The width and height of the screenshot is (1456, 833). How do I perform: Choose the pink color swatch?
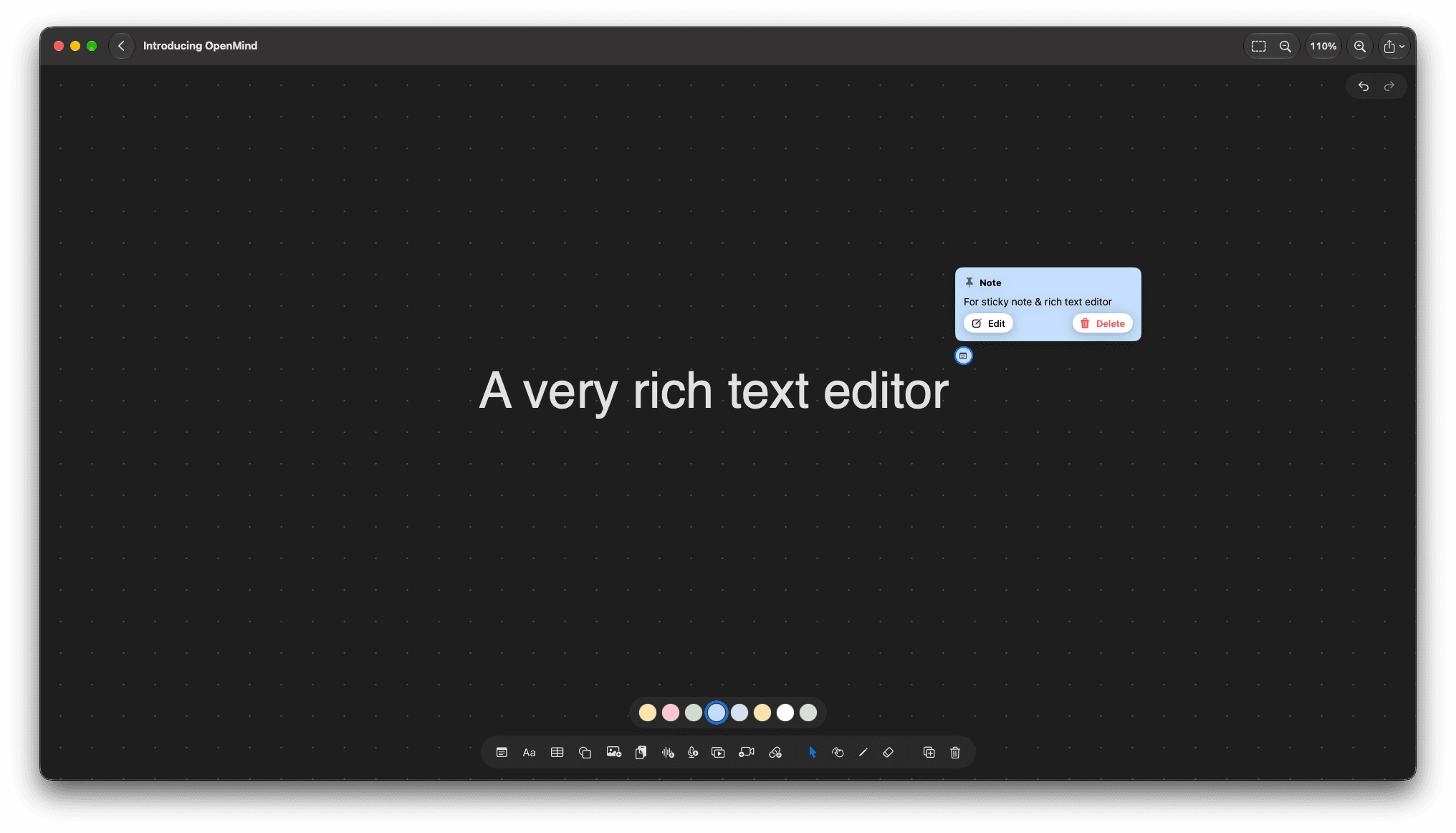tap(671, 713)
